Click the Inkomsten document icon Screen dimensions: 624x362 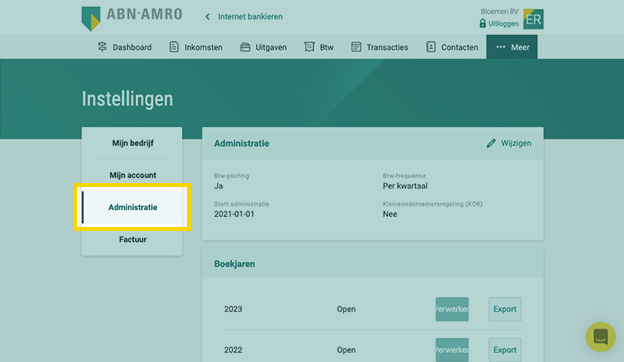174,47
